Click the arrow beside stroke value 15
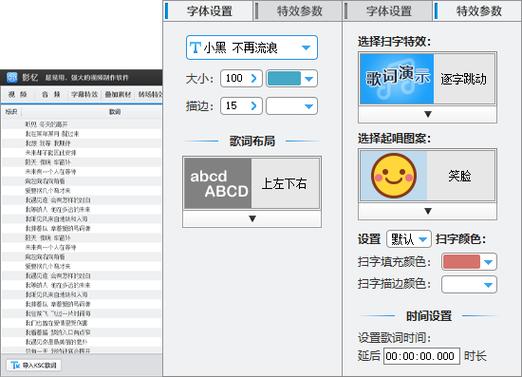Image resolution: width=522 pixels, height=377 pixels. [254, 106]
